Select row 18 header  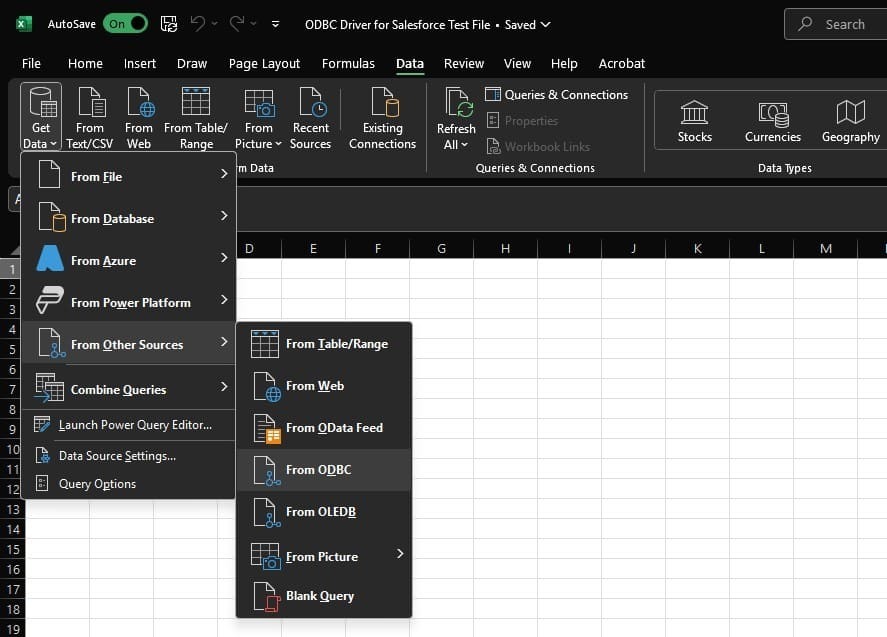pyautogui.click(x=12, y=609)
